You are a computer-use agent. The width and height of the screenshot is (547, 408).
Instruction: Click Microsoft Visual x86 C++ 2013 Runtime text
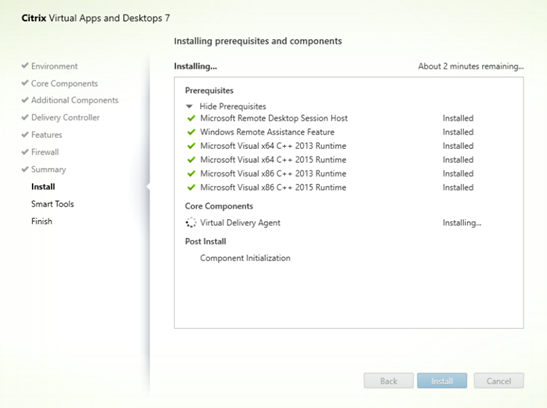tap(273, 174)
